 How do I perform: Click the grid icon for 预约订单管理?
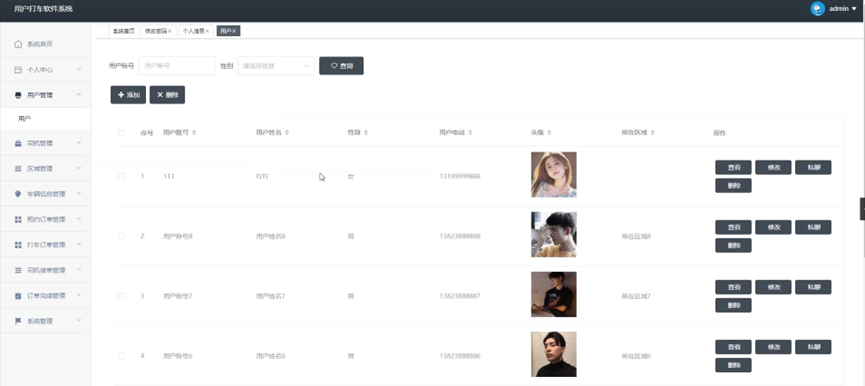(18, 219)
